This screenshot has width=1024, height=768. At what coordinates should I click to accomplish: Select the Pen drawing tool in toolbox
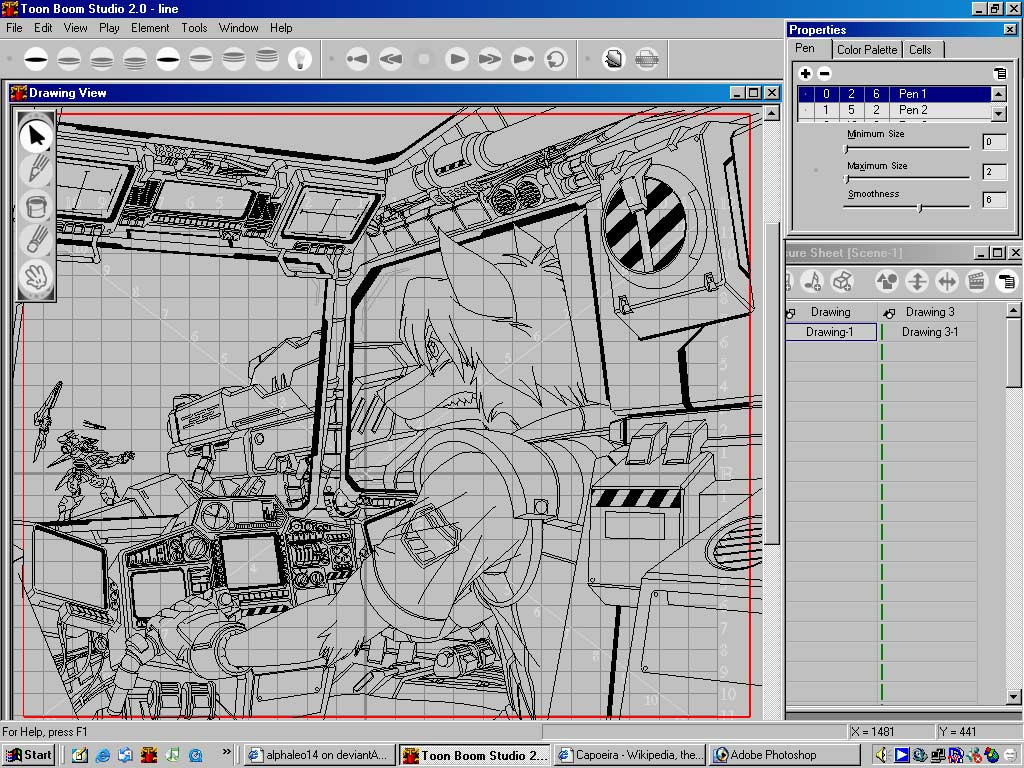click(36, 171)
